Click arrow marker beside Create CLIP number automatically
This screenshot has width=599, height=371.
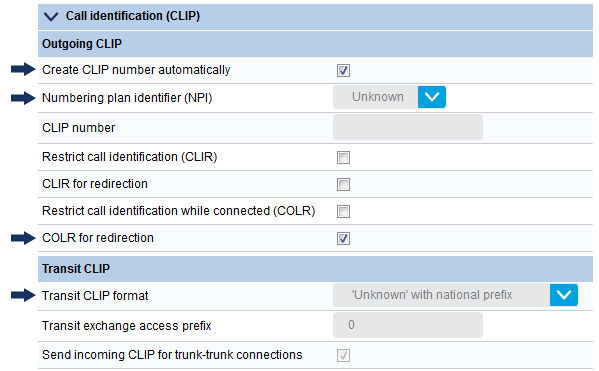pos(23,69)
